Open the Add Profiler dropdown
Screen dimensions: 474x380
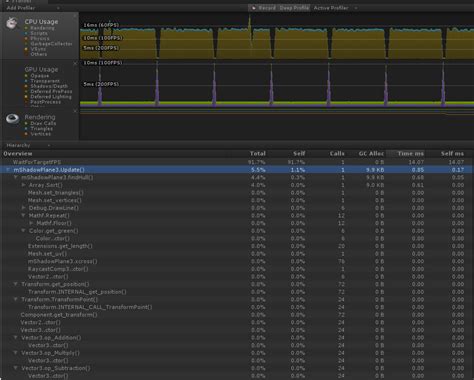(33, 8)
